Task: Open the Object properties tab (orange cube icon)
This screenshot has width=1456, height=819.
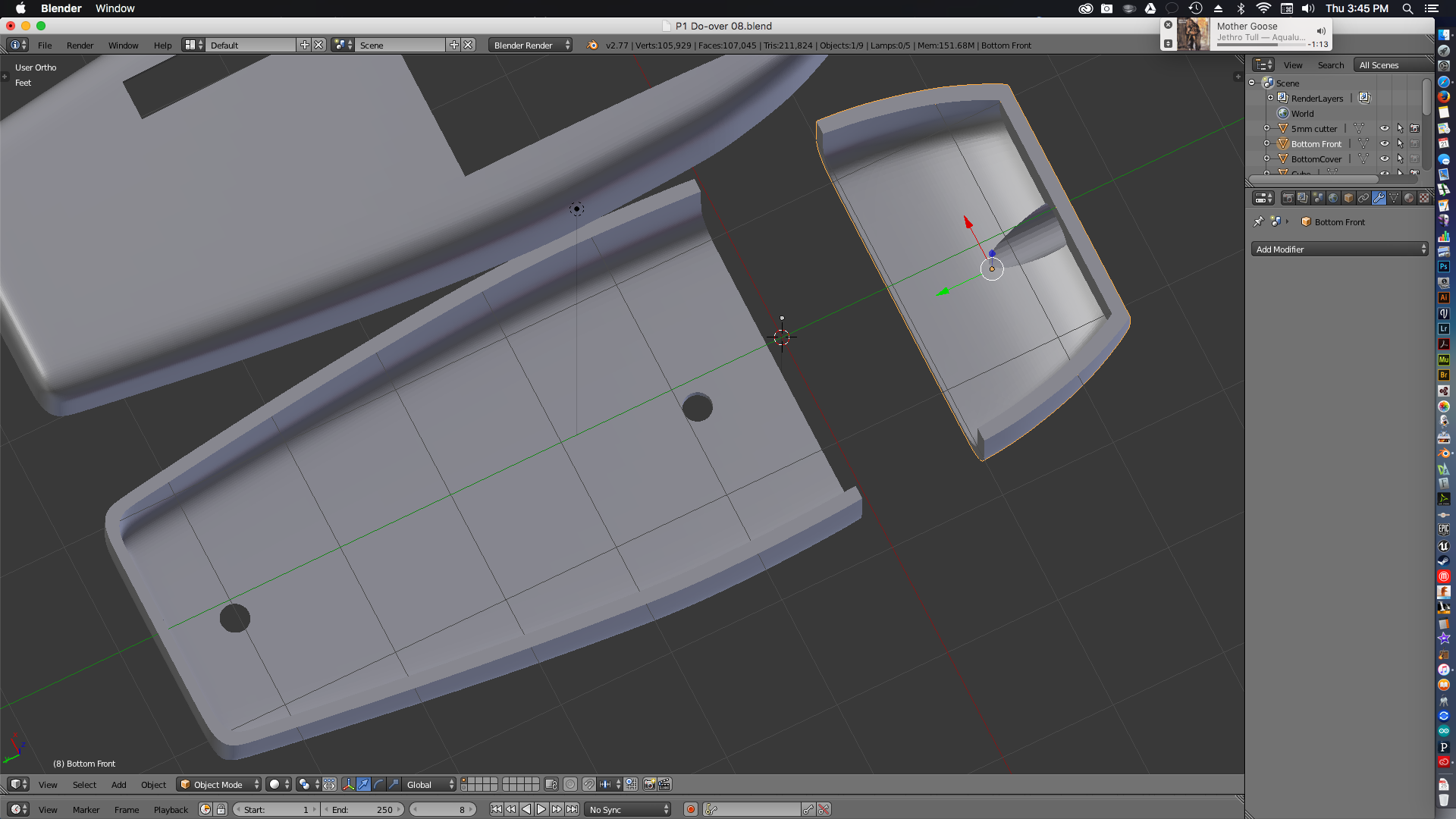Action: [1348, 198]
